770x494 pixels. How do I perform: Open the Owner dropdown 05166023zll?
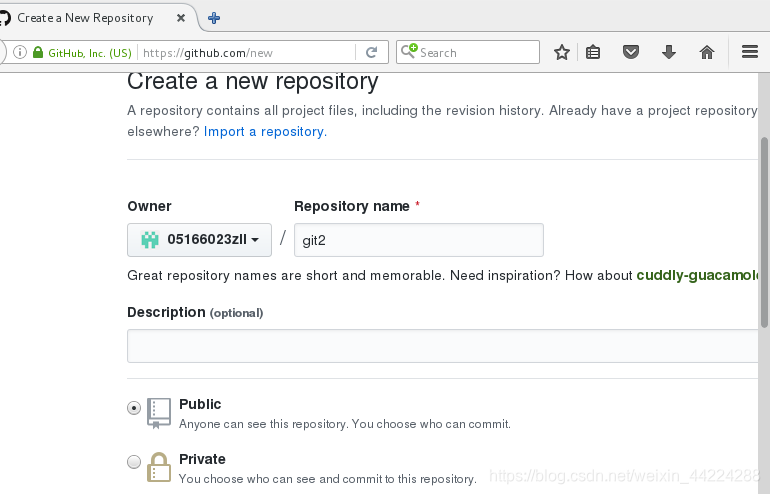coord(199,240)
